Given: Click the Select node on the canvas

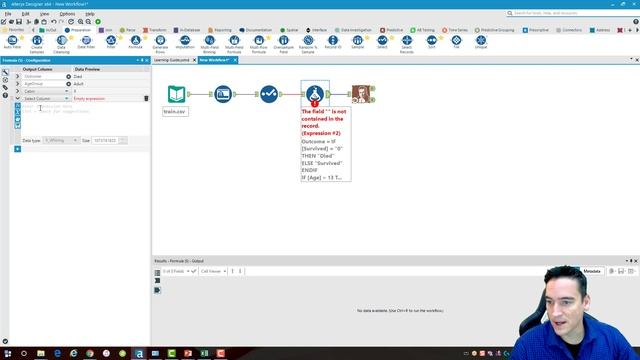Looking at the screenshot, I should coord(269,94).
